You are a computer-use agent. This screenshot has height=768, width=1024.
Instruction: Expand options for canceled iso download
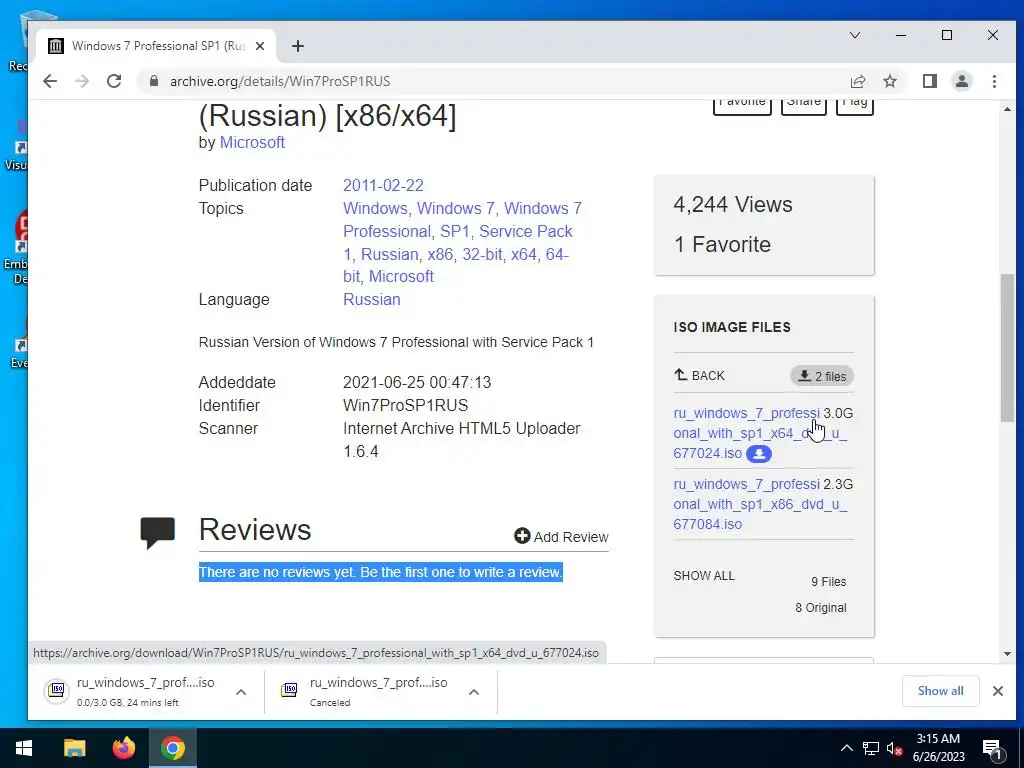pos(474,692)
